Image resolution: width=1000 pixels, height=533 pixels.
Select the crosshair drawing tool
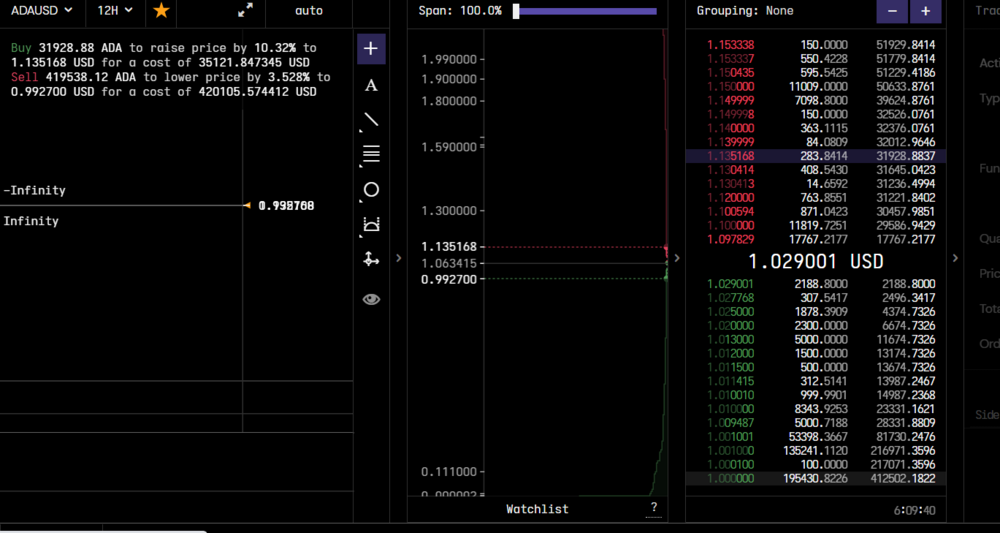tap(371, 49)
